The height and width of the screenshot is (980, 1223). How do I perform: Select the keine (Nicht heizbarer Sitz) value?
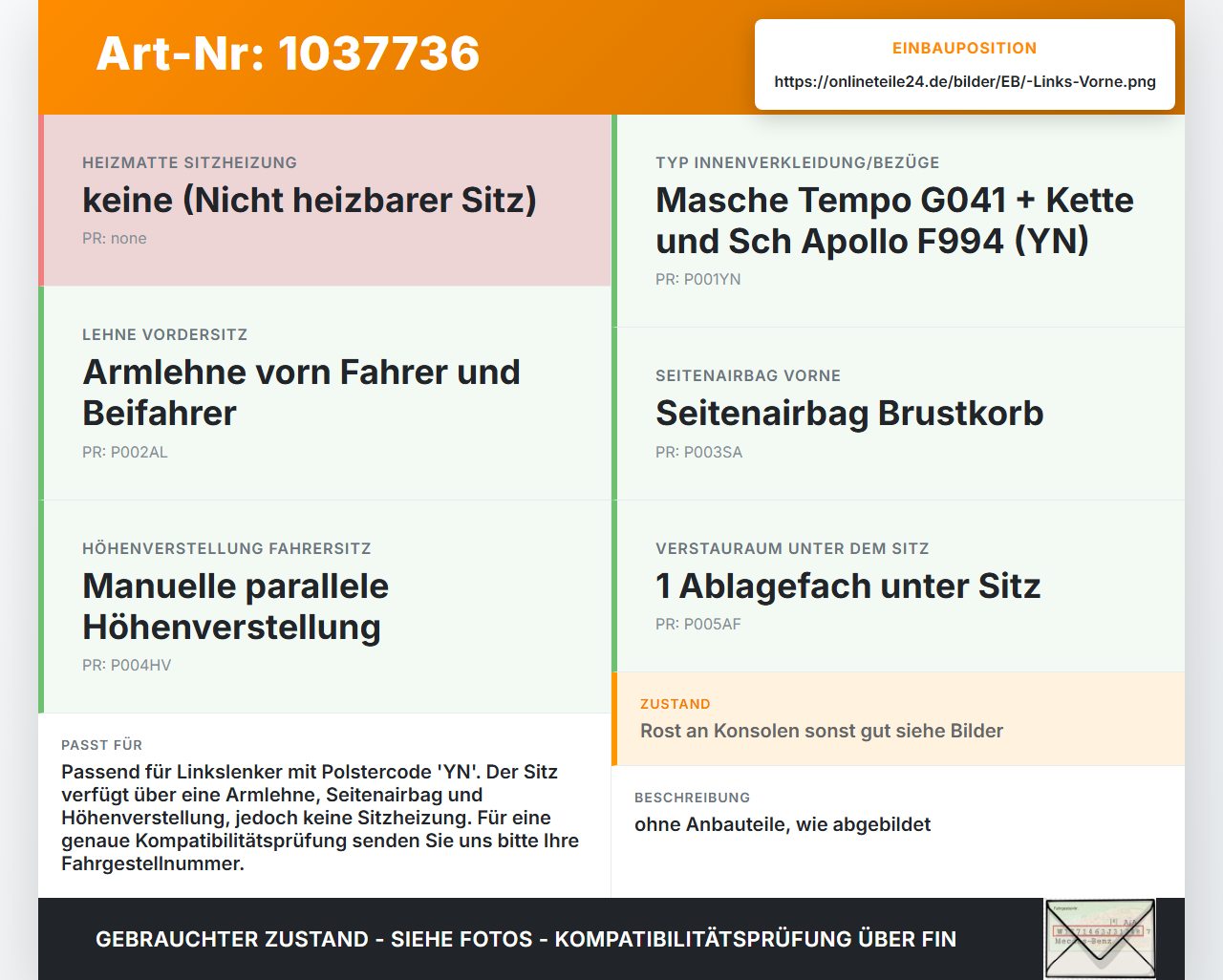[x=310, y=201]
